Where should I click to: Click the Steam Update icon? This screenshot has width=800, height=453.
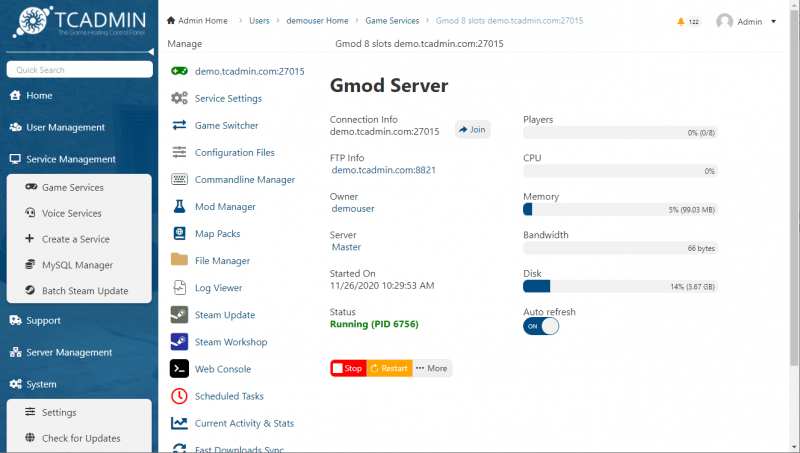pyautogui.click(x=179, y=315)
